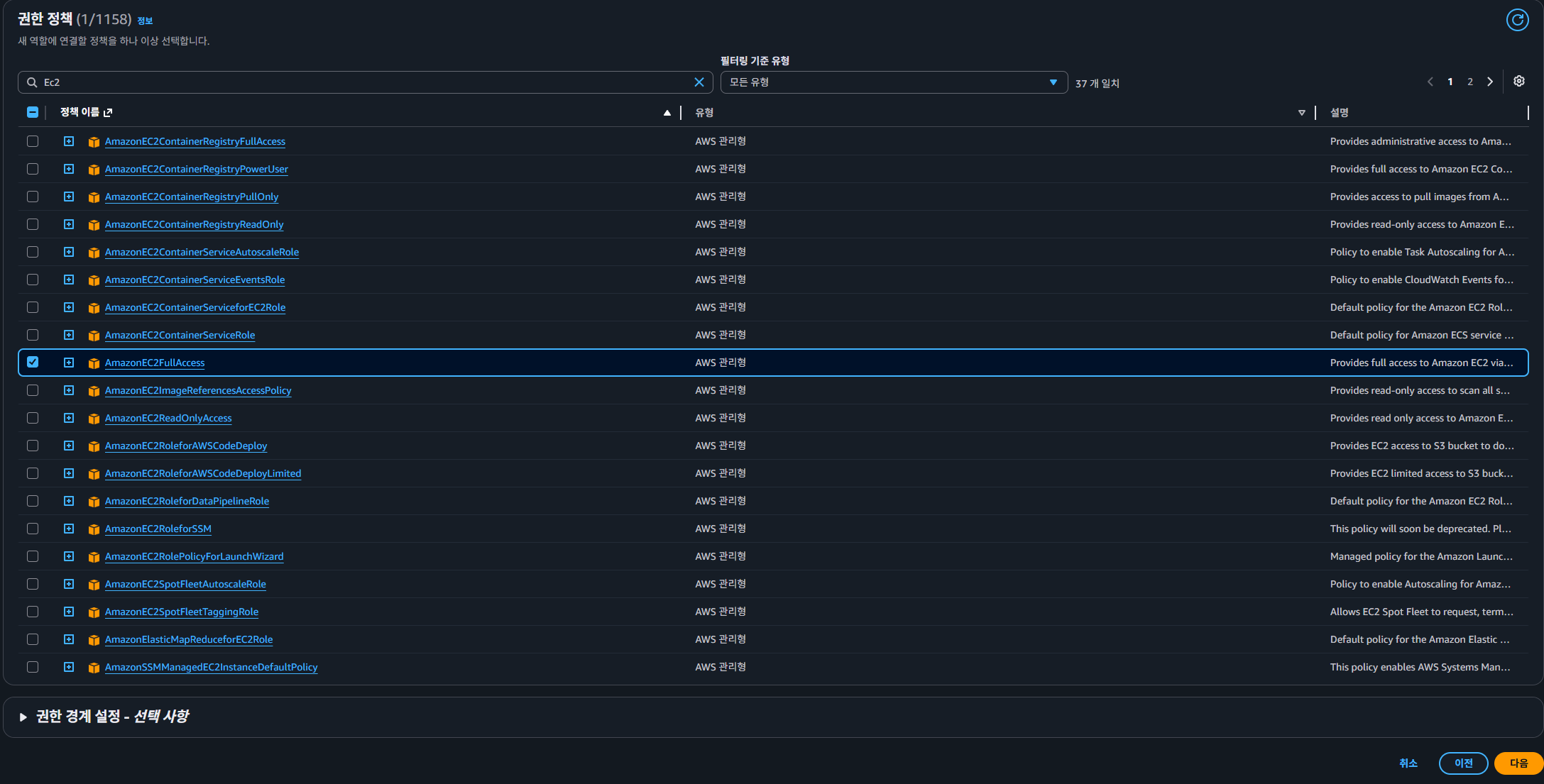Click the 37 개 일치 match count
The width and height of the screenshot is (1544, 784).
coord(1097,84)
